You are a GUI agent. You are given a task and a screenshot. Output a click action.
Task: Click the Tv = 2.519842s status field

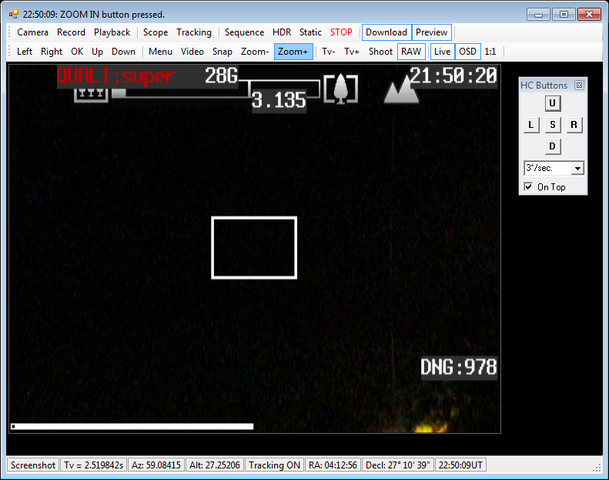tap(93, 465)
